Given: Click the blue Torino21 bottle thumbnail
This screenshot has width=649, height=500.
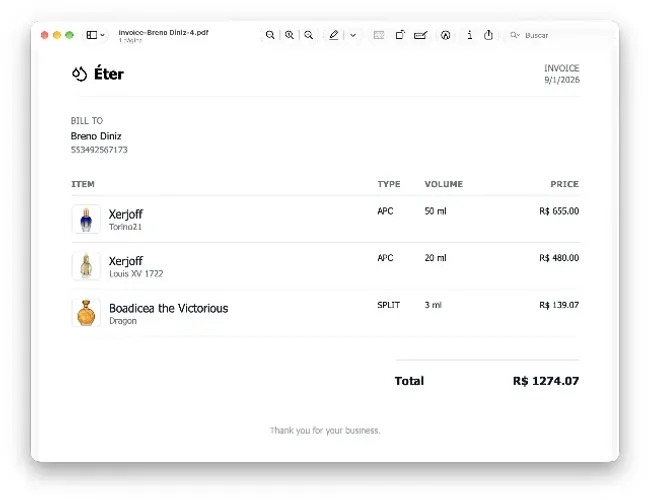Looking at the screenshot, I should point(86,219).
